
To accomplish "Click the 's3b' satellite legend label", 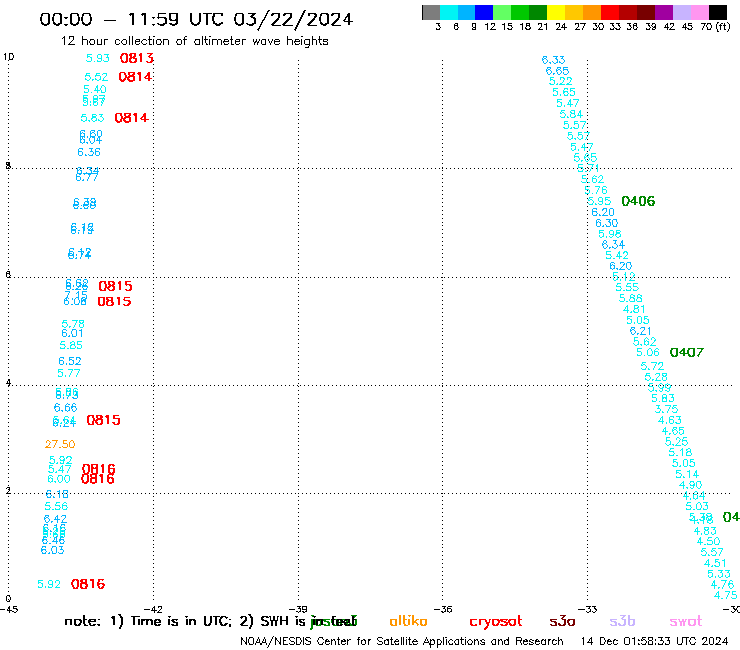I will click(x=622, y=621).
